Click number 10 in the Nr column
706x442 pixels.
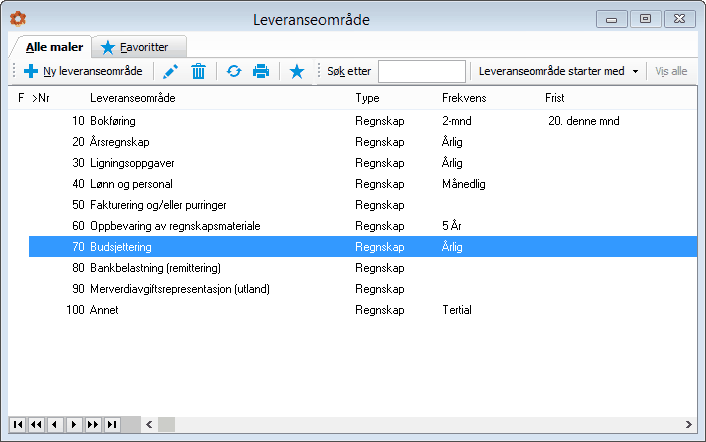(78, 121)
